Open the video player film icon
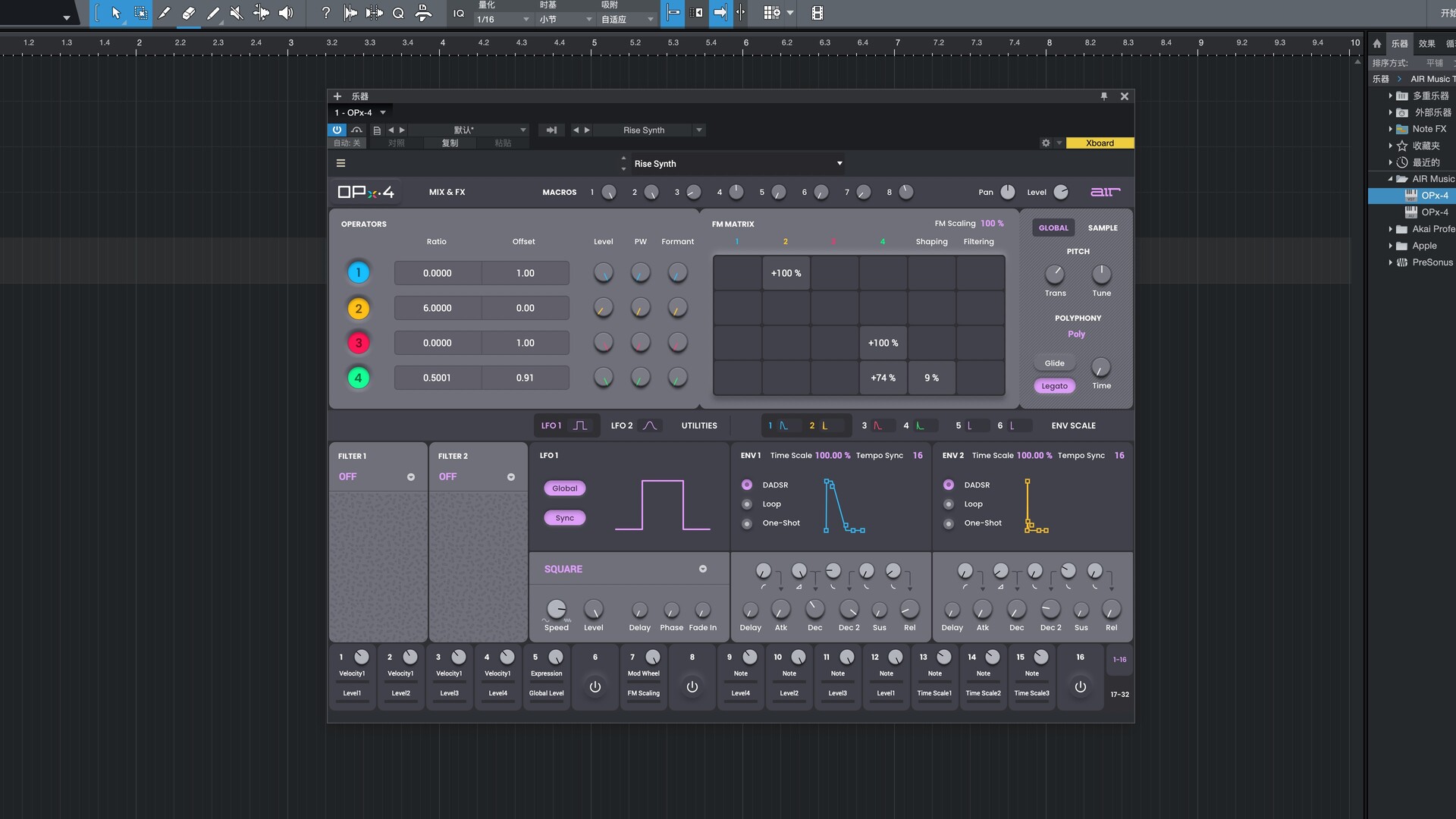Viewport: 1456px width, 819px height. (x=817, y=13)
